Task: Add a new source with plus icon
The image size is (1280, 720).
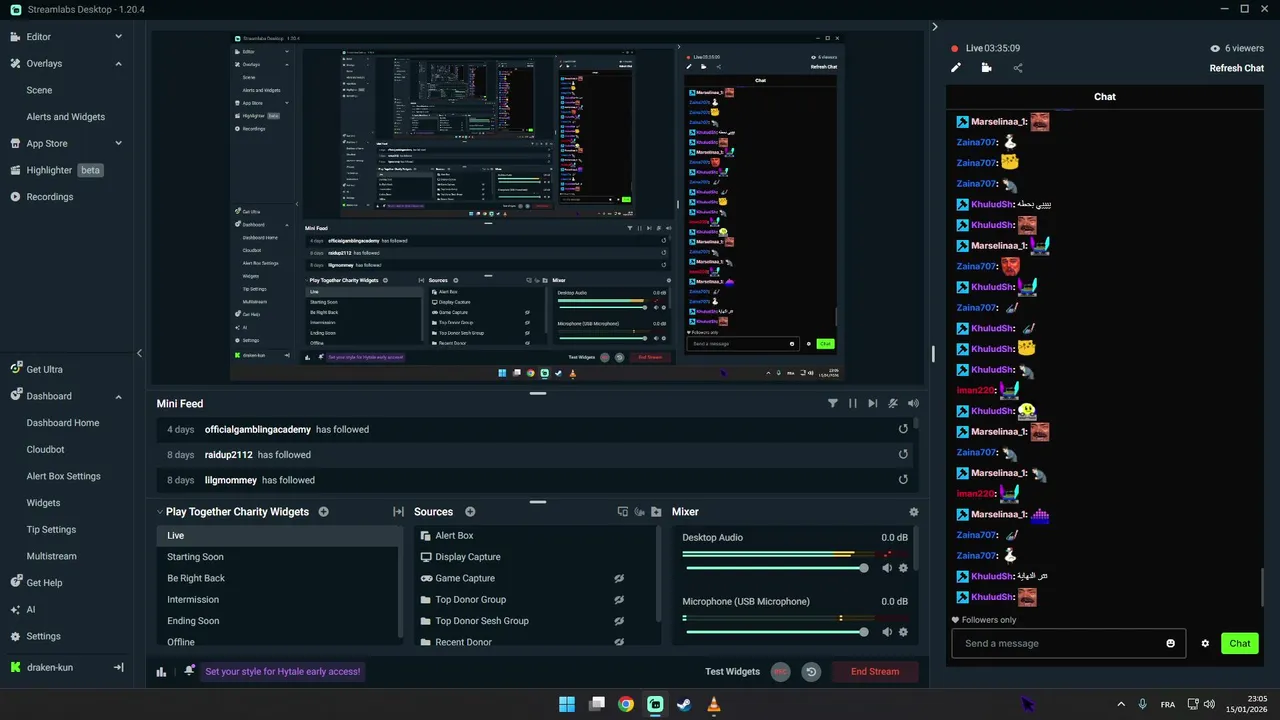Action: coord(470,511)
